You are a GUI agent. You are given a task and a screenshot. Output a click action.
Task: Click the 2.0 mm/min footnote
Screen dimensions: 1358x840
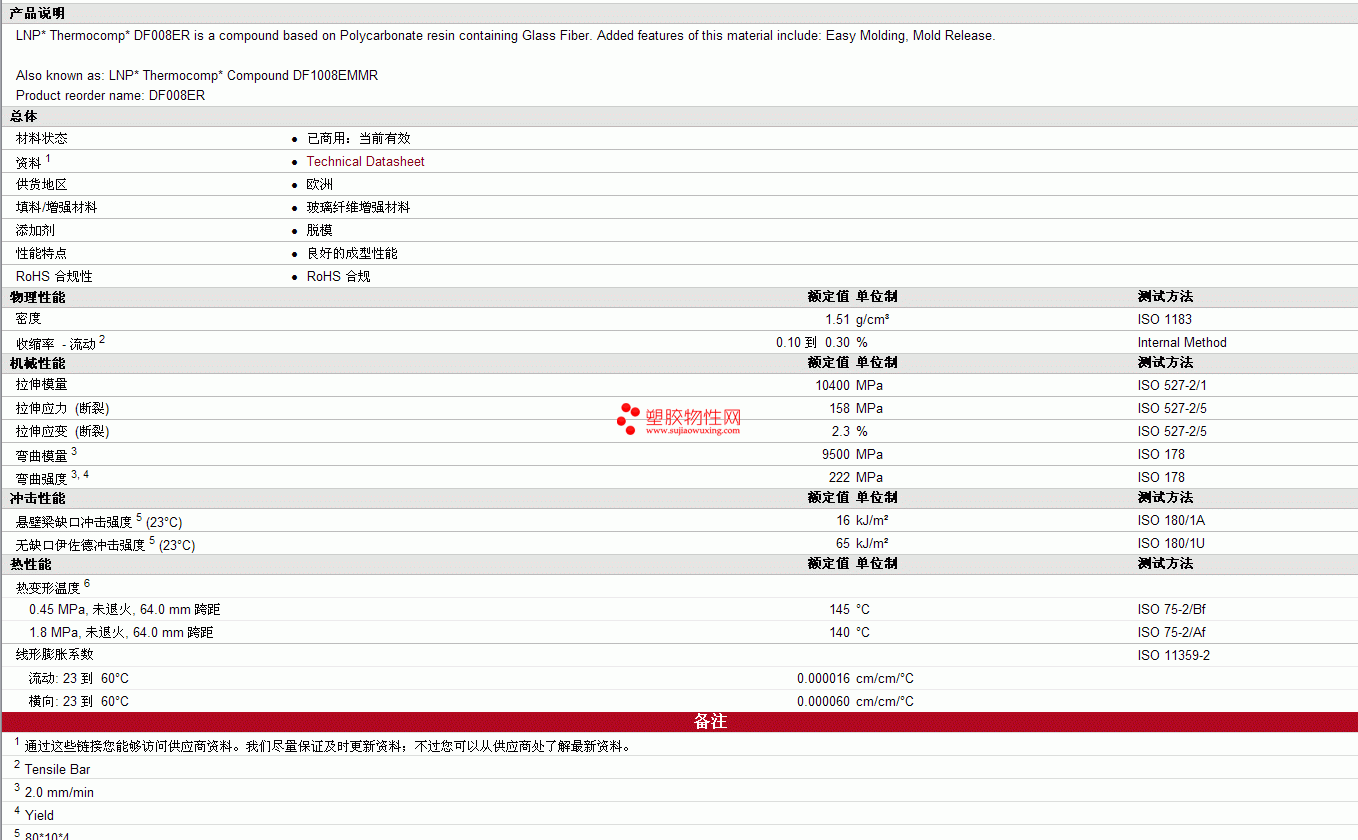point(59,792)
